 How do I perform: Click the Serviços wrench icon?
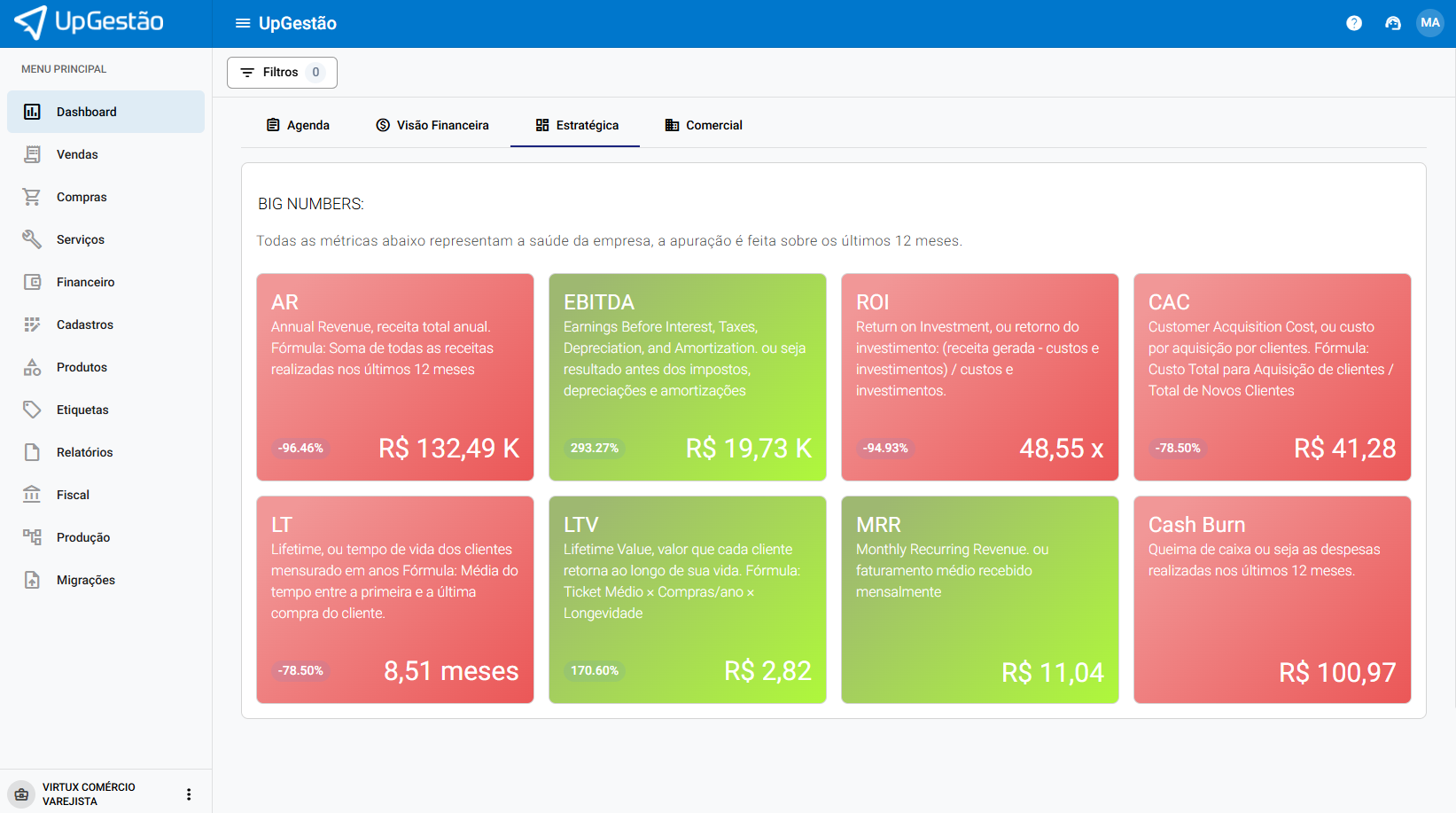click(32, 239)
